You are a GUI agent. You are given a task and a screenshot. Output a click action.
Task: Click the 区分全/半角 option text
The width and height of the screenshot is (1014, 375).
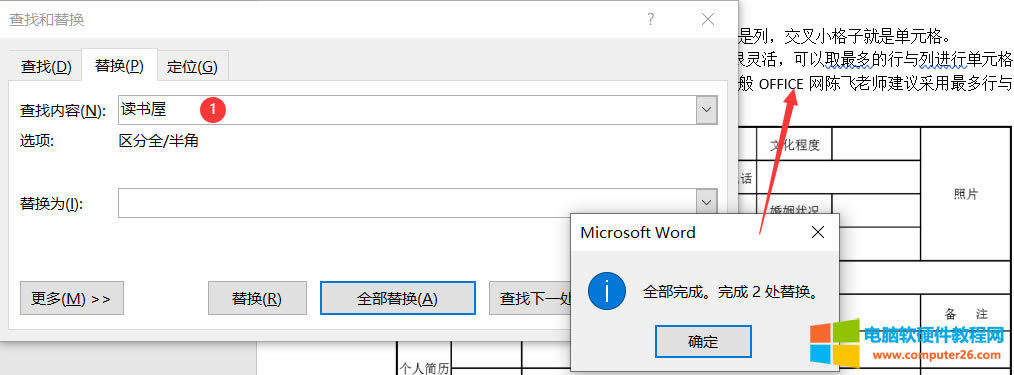[158, 141]
